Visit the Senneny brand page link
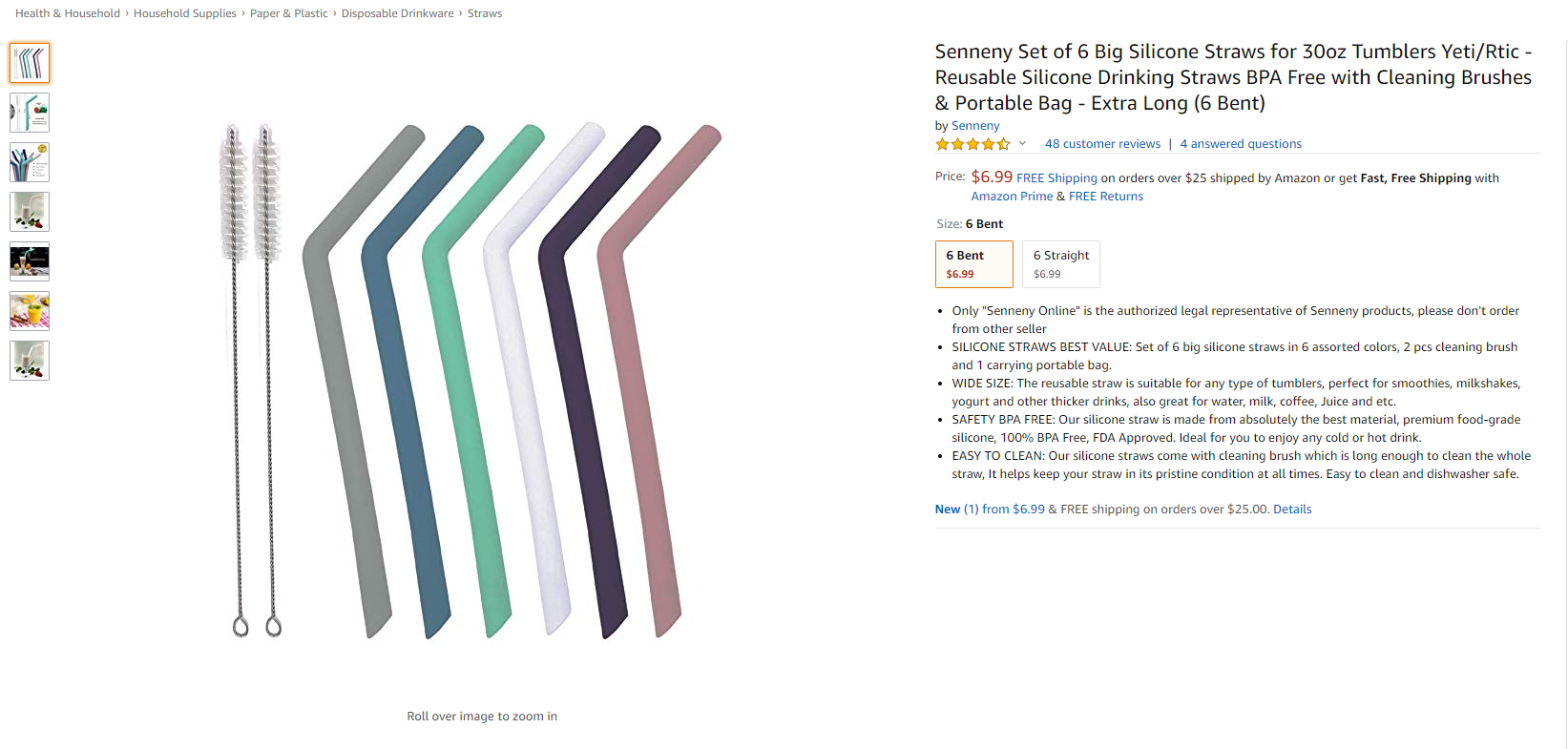This screenshot has height=749, width=1568. 975,126
